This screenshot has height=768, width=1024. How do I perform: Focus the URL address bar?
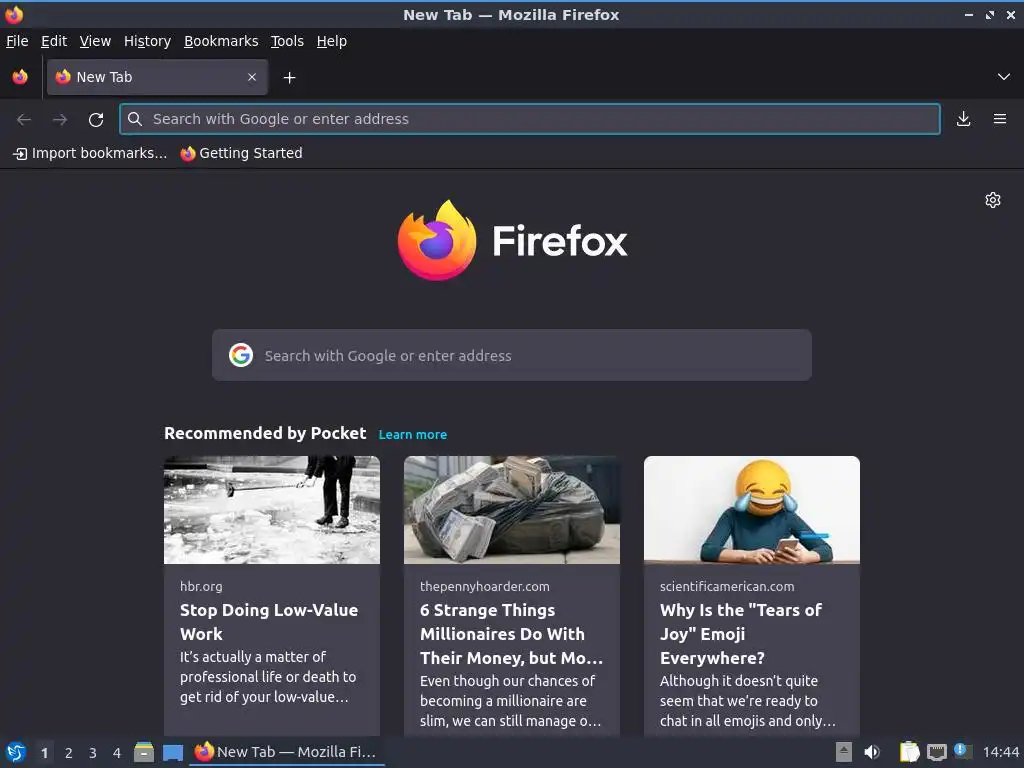click(x=530, y=119)
